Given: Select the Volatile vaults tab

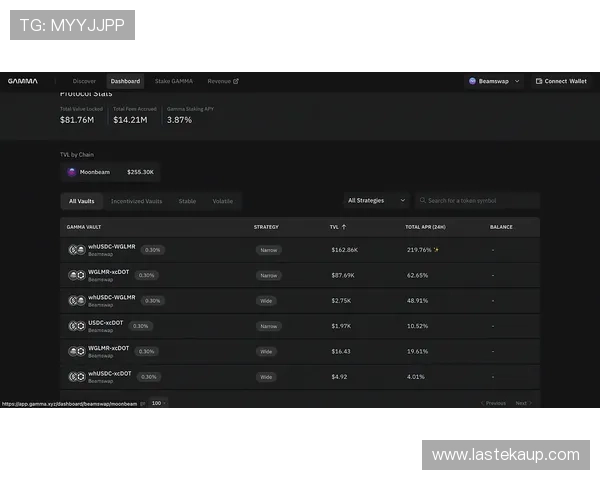Looking at the screenshot, I should 222,201.
